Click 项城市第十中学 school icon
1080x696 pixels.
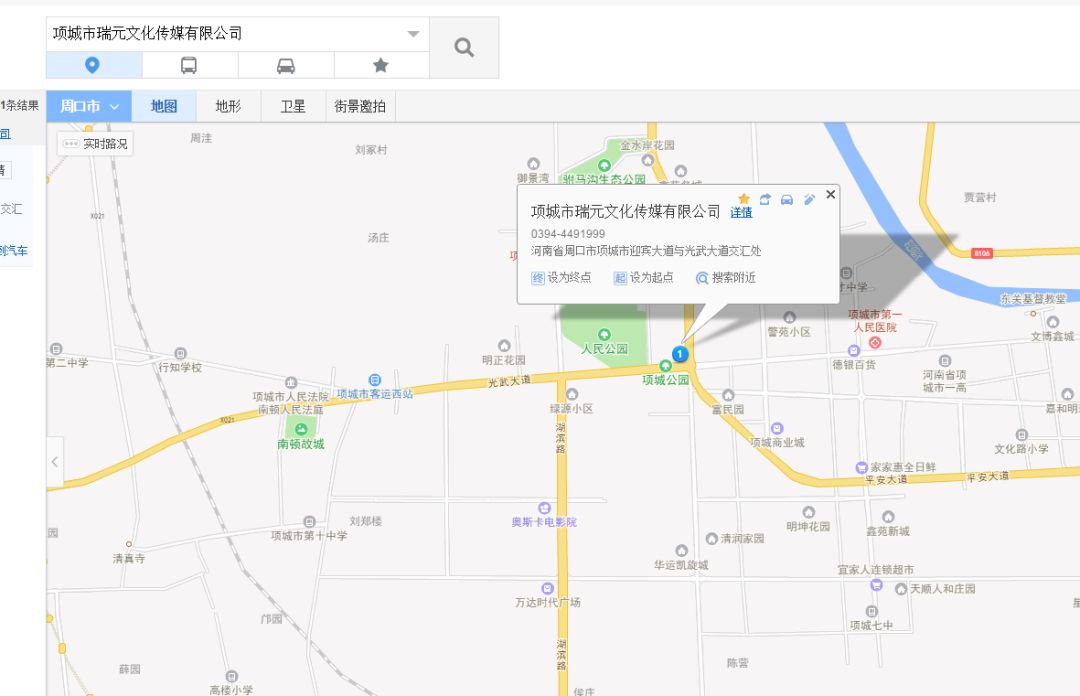(309, 522)
